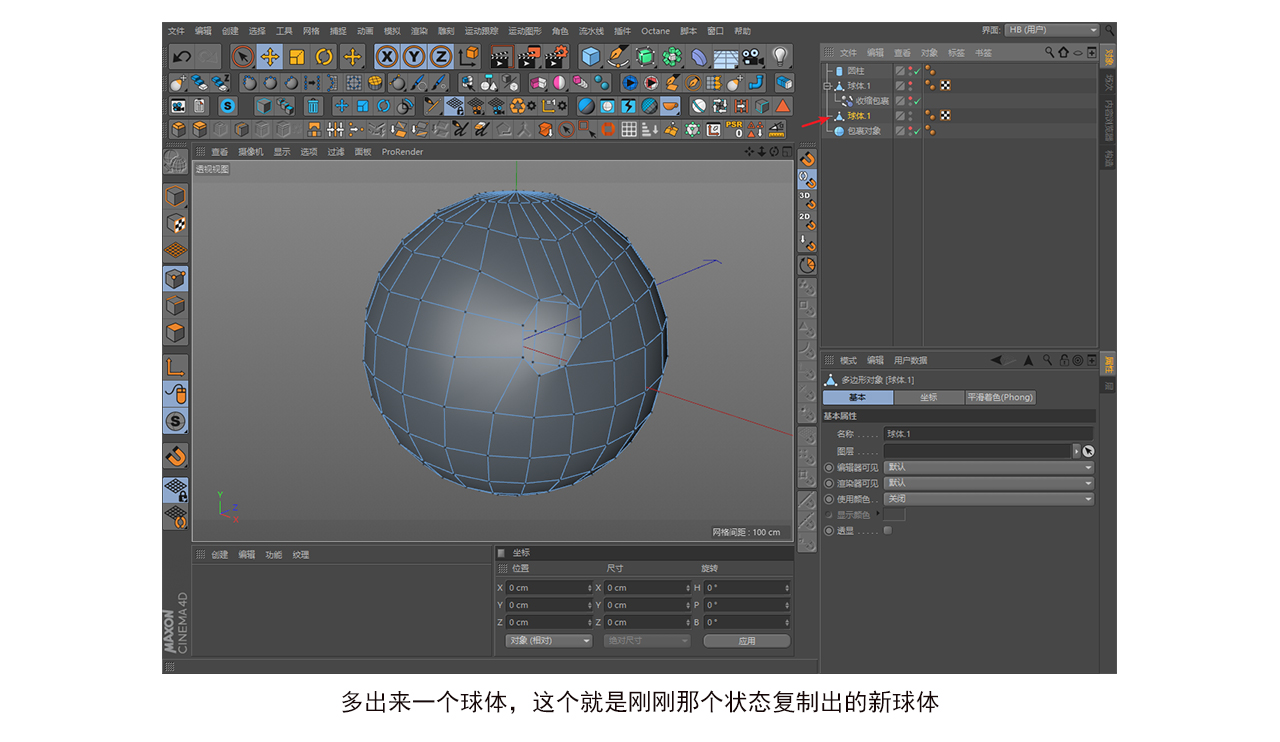This screenshot has width=1280, height=742.
Task: Open the 平滑着色(Phong) tab
Action: click(x=1000, y=398)
